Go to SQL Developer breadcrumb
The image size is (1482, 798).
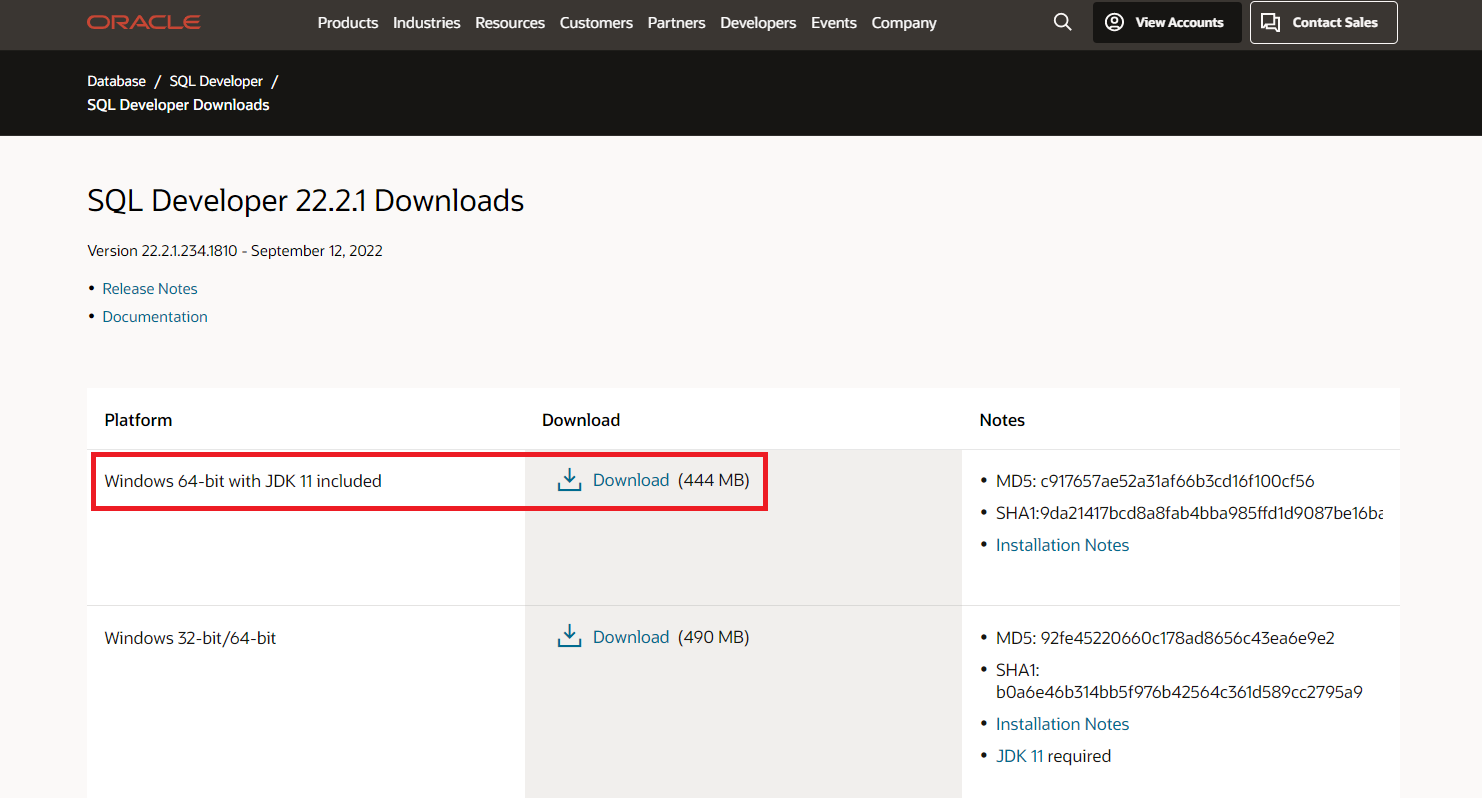click(216, 81)
